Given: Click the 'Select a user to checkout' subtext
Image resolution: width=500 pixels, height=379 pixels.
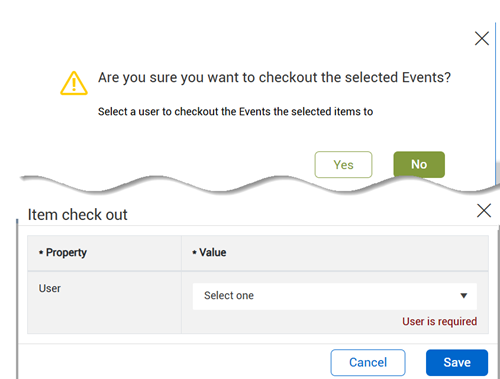Looking at the screenshot, I should (235, 112).
